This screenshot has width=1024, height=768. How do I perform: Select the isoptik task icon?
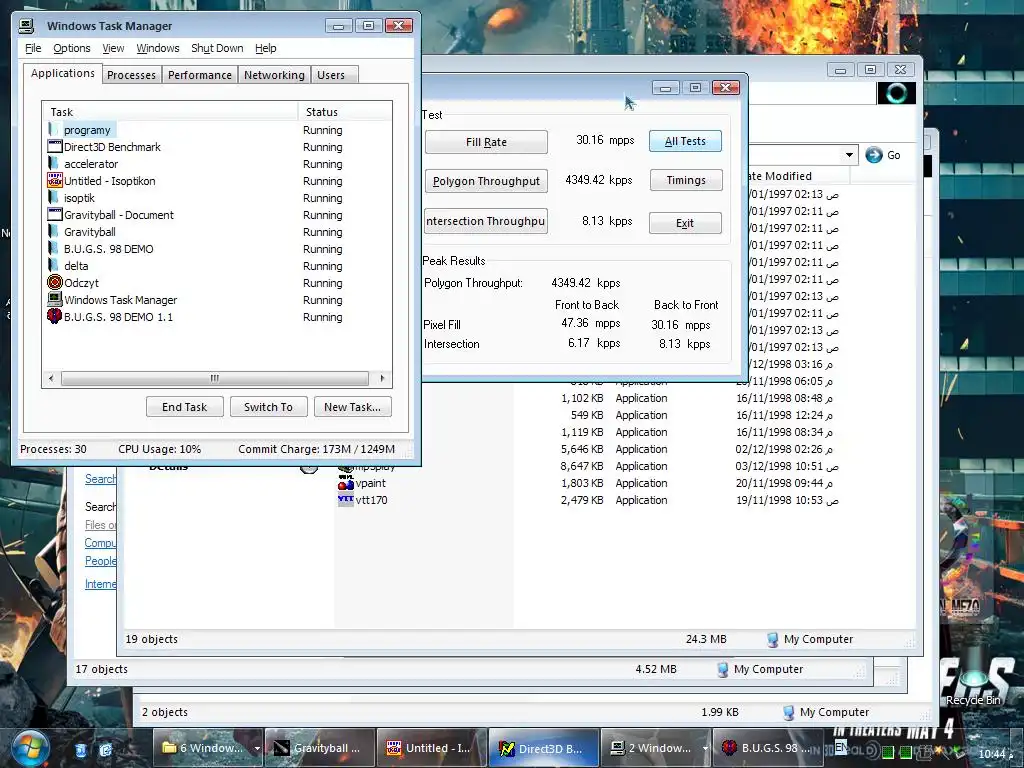click(x=54, y=197)
